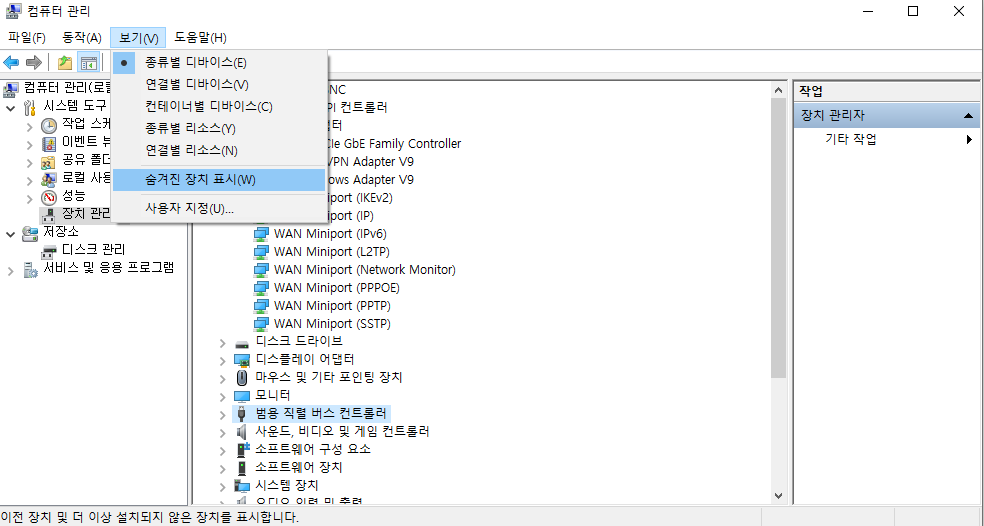Click the Forward arrow toolbar icon
The height and width of the screenshot is (526, 984).
33,63
